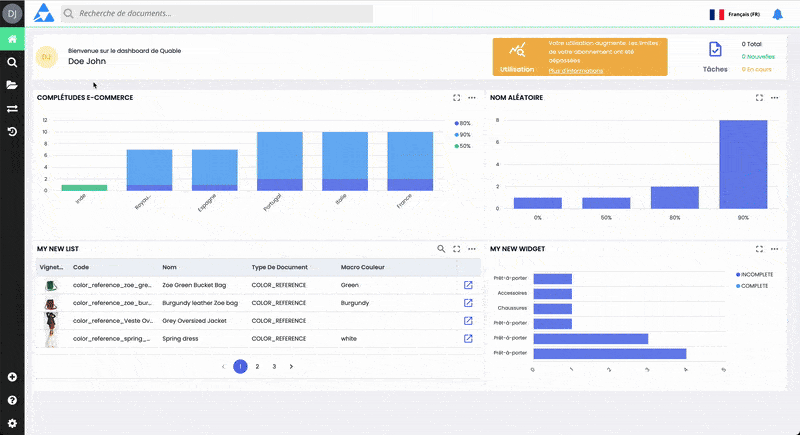Expand My New List widget to fullscreen
The height and width of the screenshot is (435, 800).
[x=457, y=249]
